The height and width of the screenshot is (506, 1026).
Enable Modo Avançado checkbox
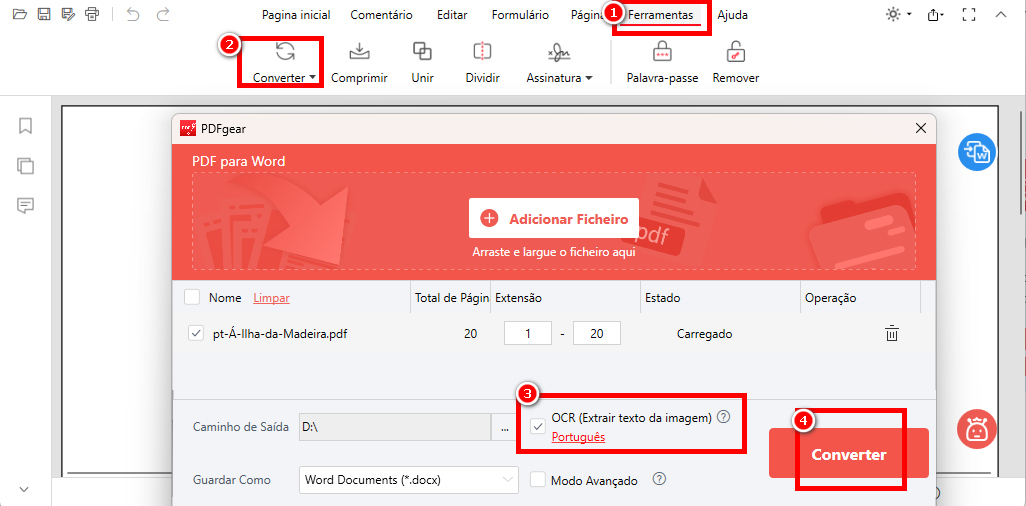point(538,480)
